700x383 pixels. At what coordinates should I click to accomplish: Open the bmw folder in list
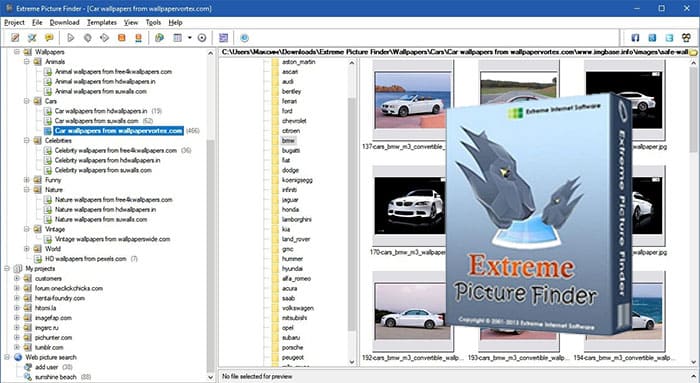pyautogui.click(x=288, y=141)
